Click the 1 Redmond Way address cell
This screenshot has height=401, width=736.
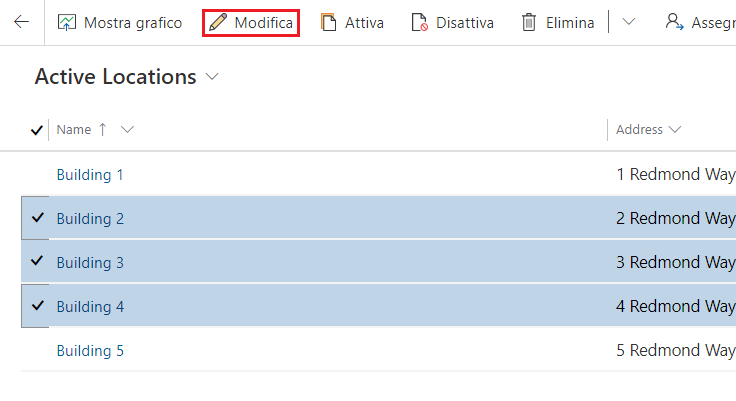tap(675, 174)
